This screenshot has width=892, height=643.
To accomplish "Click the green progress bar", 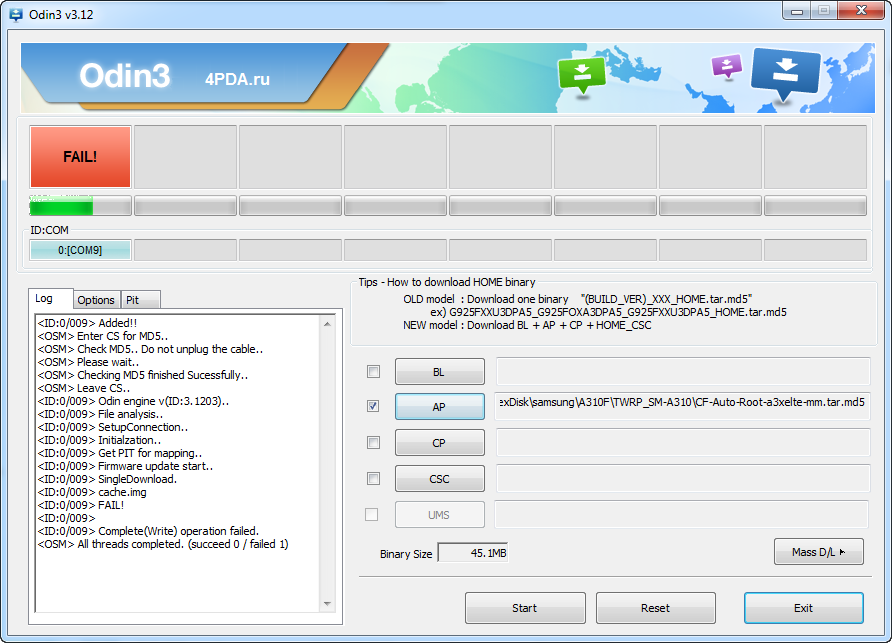I will [62, 207].
